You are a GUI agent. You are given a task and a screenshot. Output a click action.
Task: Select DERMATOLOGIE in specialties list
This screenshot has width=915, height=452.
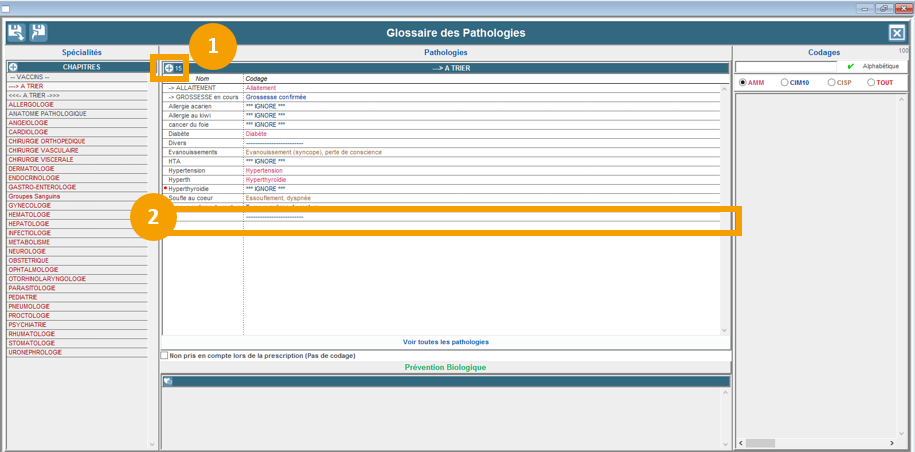(x=31, y=168)
